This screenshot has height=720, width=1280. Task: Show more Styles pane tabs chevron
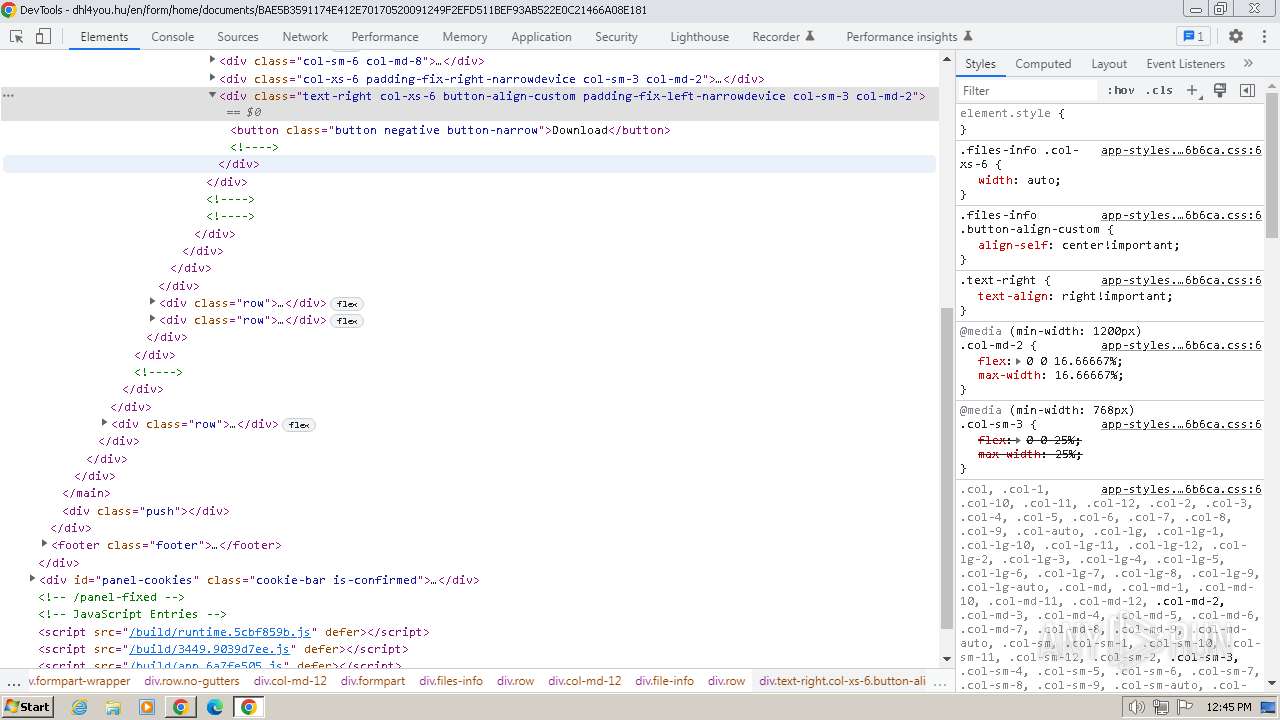1248,63
